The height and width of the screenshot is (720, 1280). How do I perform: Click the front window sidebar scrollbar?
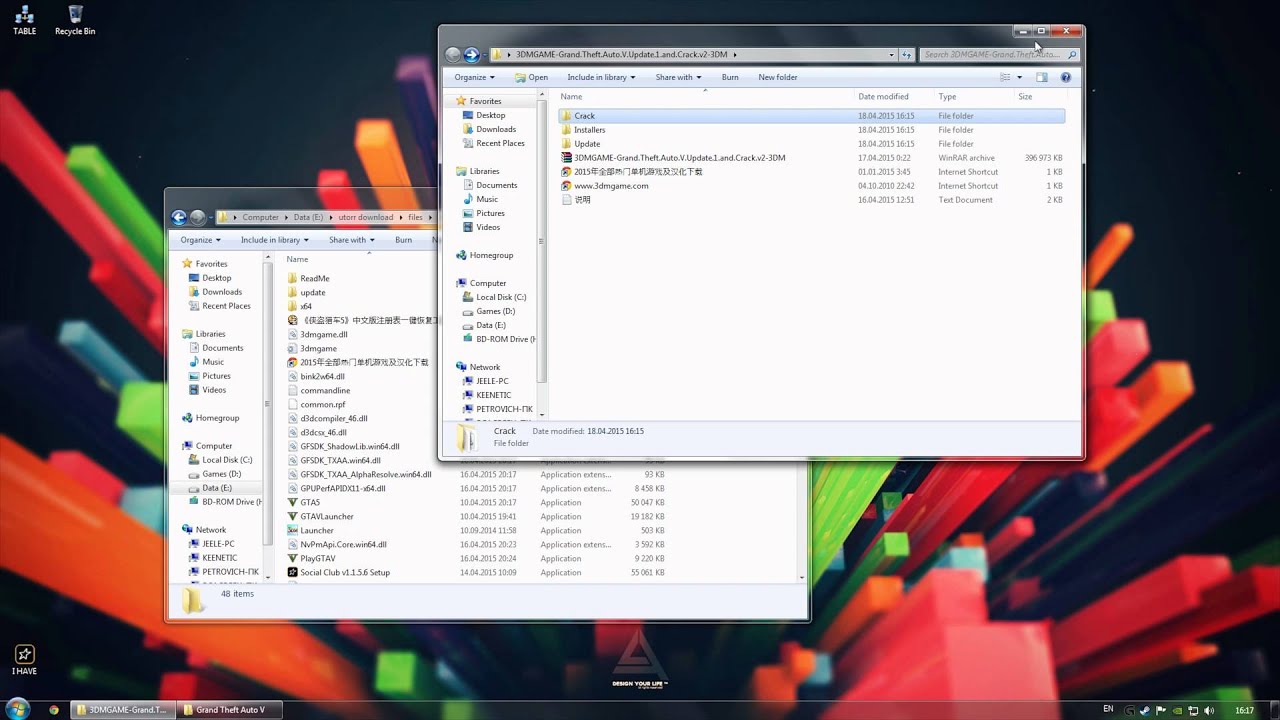click(x=543, y=240)
